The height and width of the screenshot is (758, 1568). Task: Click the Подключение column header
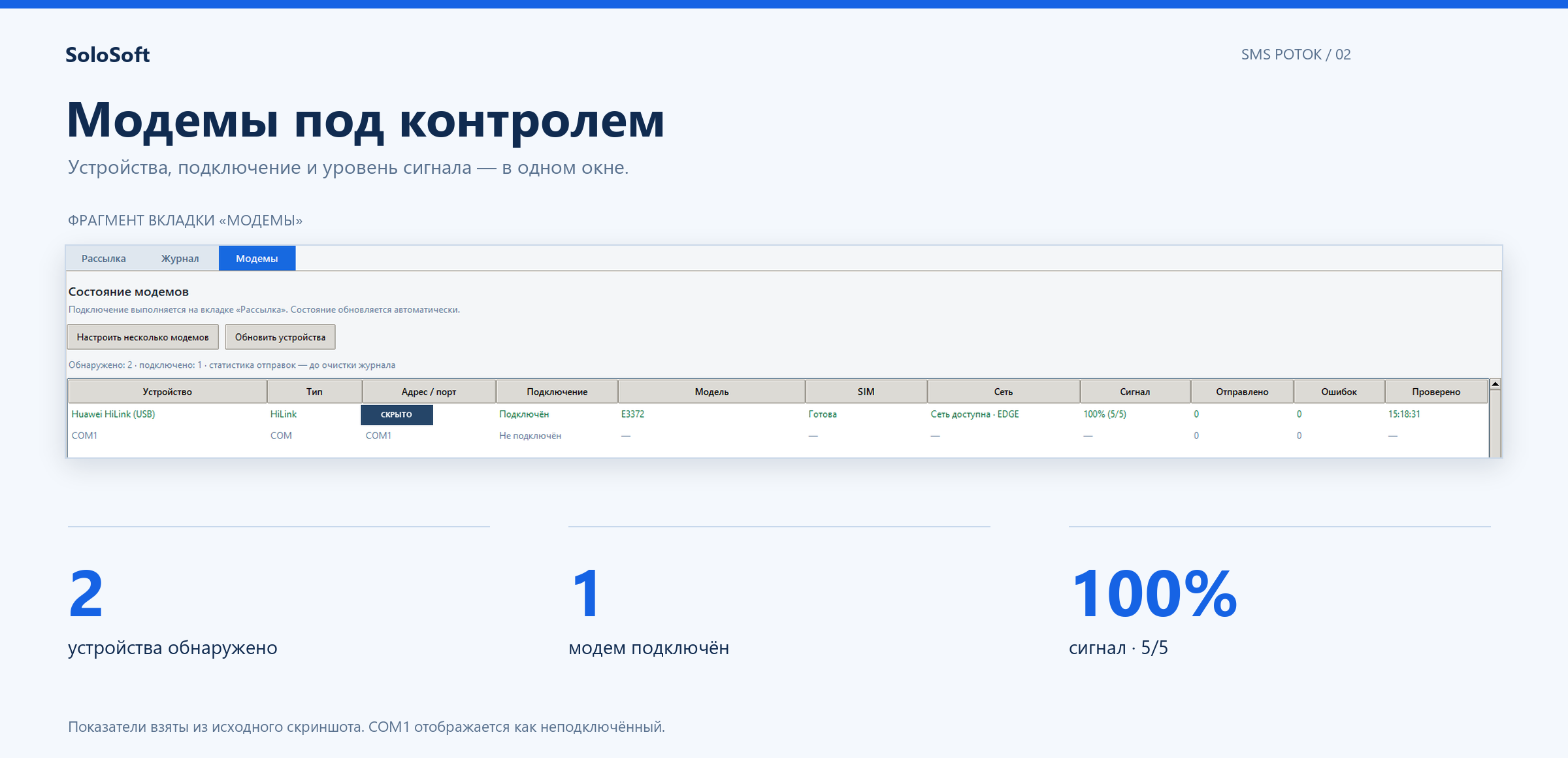[557, 391]
